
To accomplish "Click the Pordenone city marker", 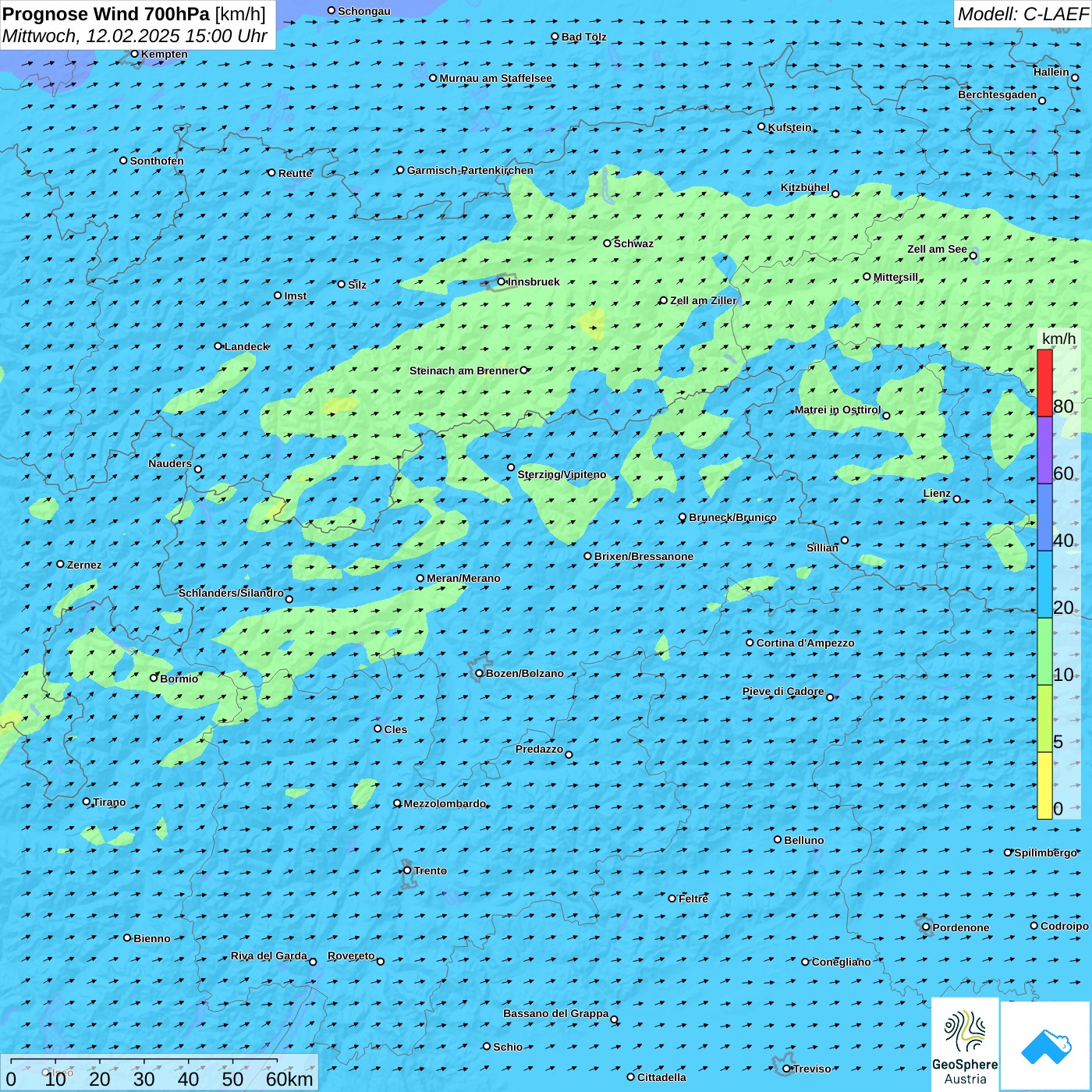I will (926, 927).
